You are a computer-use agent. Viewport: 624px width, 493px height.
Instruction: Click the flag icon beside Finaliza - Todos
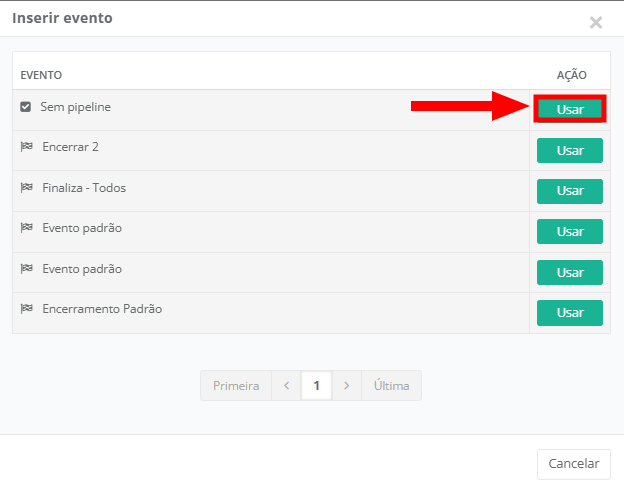point(27,188)
